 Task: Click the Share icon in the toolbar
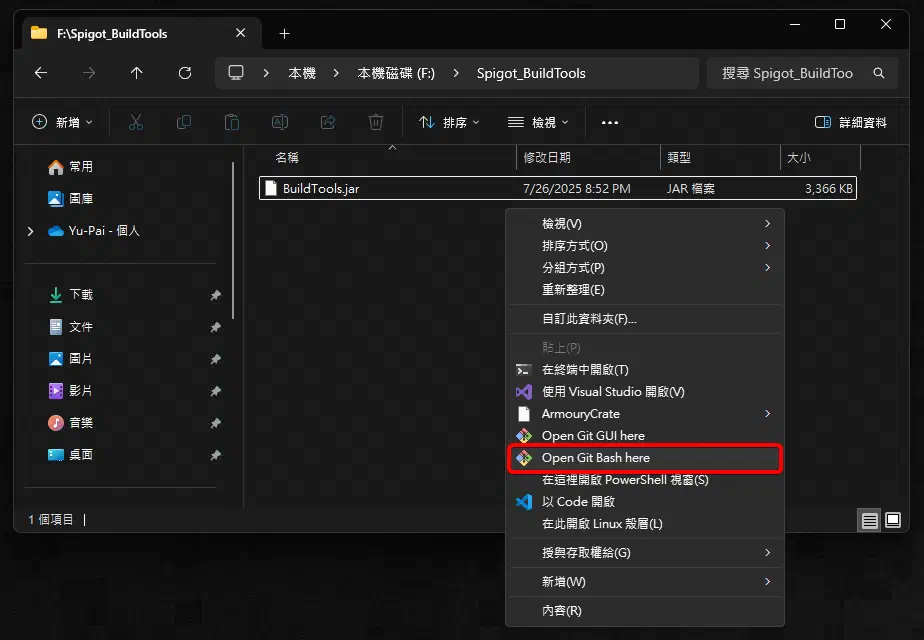click(327, 123)
